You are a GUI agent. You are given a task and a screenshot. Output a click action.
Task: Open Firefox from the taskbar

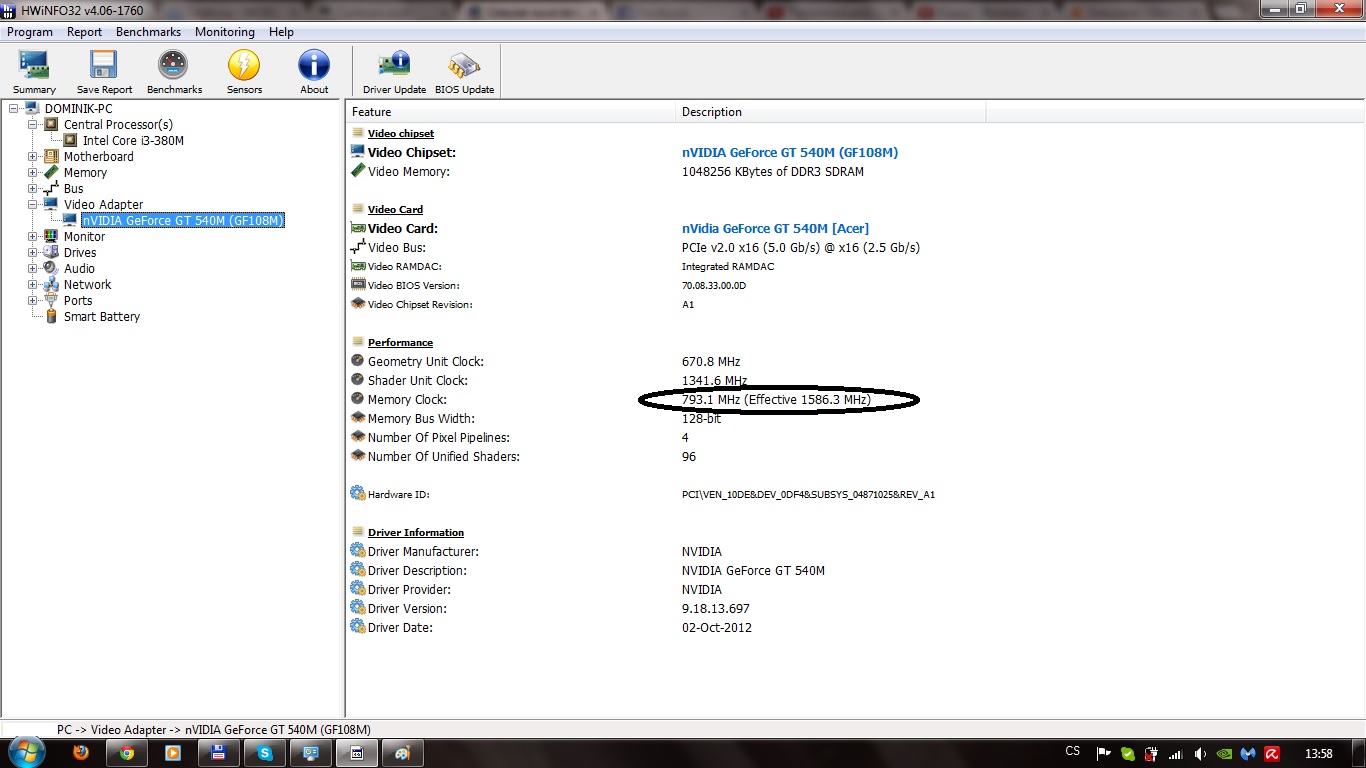81,753
